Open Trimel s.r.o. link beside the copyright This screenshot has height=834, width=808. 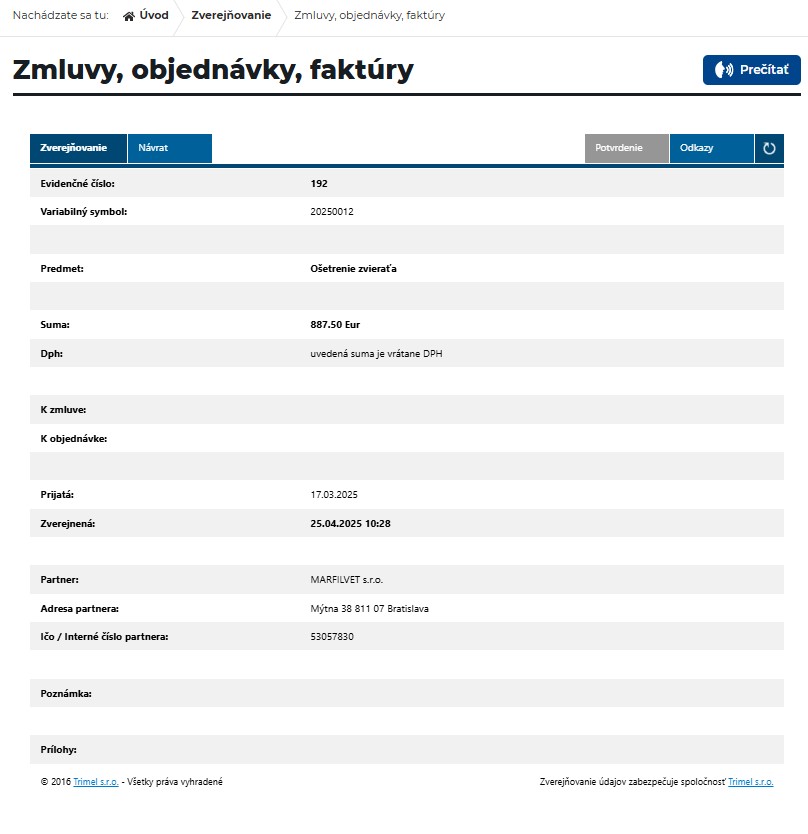point(96,782)
